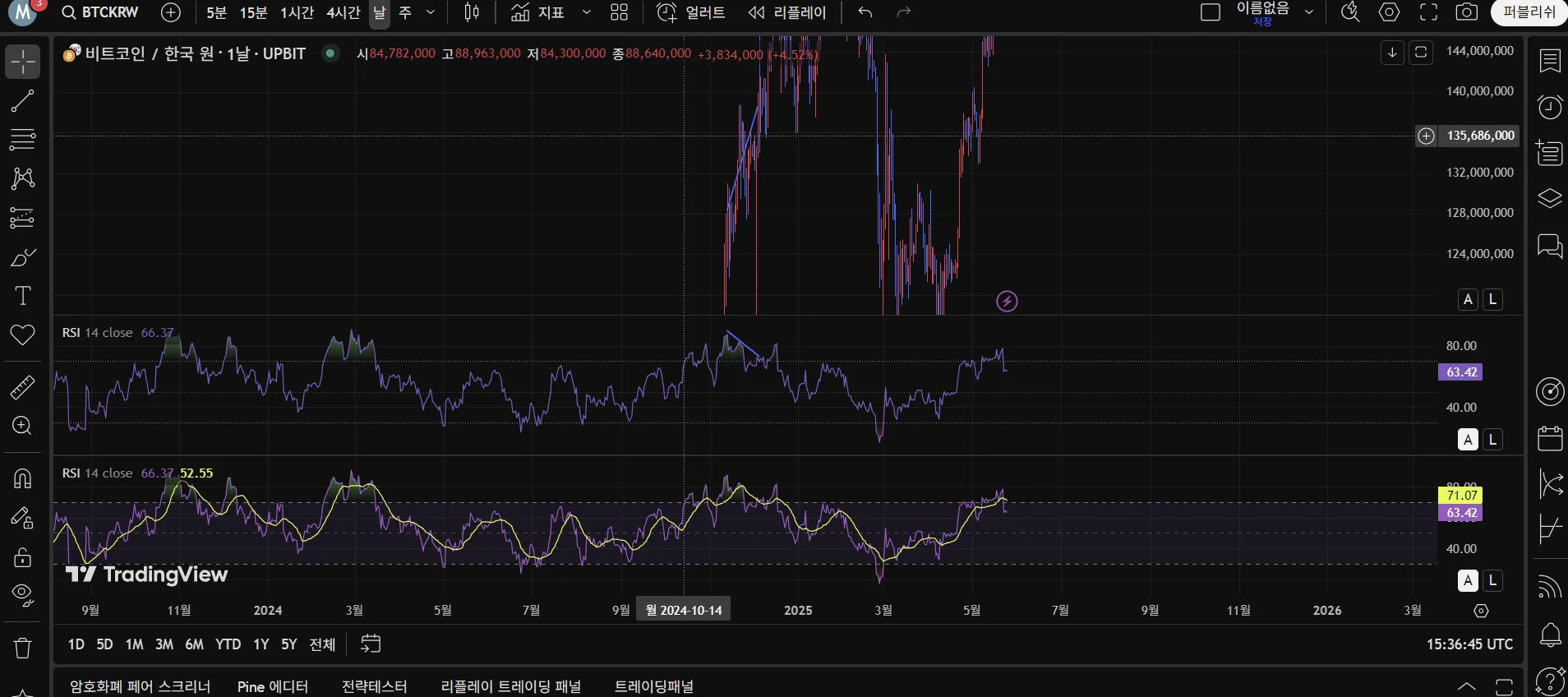Open the 지표 indicators dialog

pyautogui.click(x=537, y=12)
